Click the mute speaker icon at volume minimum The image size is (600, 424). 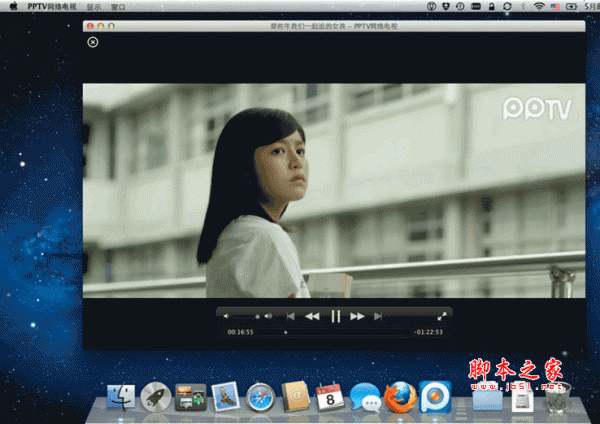(226, 316)
